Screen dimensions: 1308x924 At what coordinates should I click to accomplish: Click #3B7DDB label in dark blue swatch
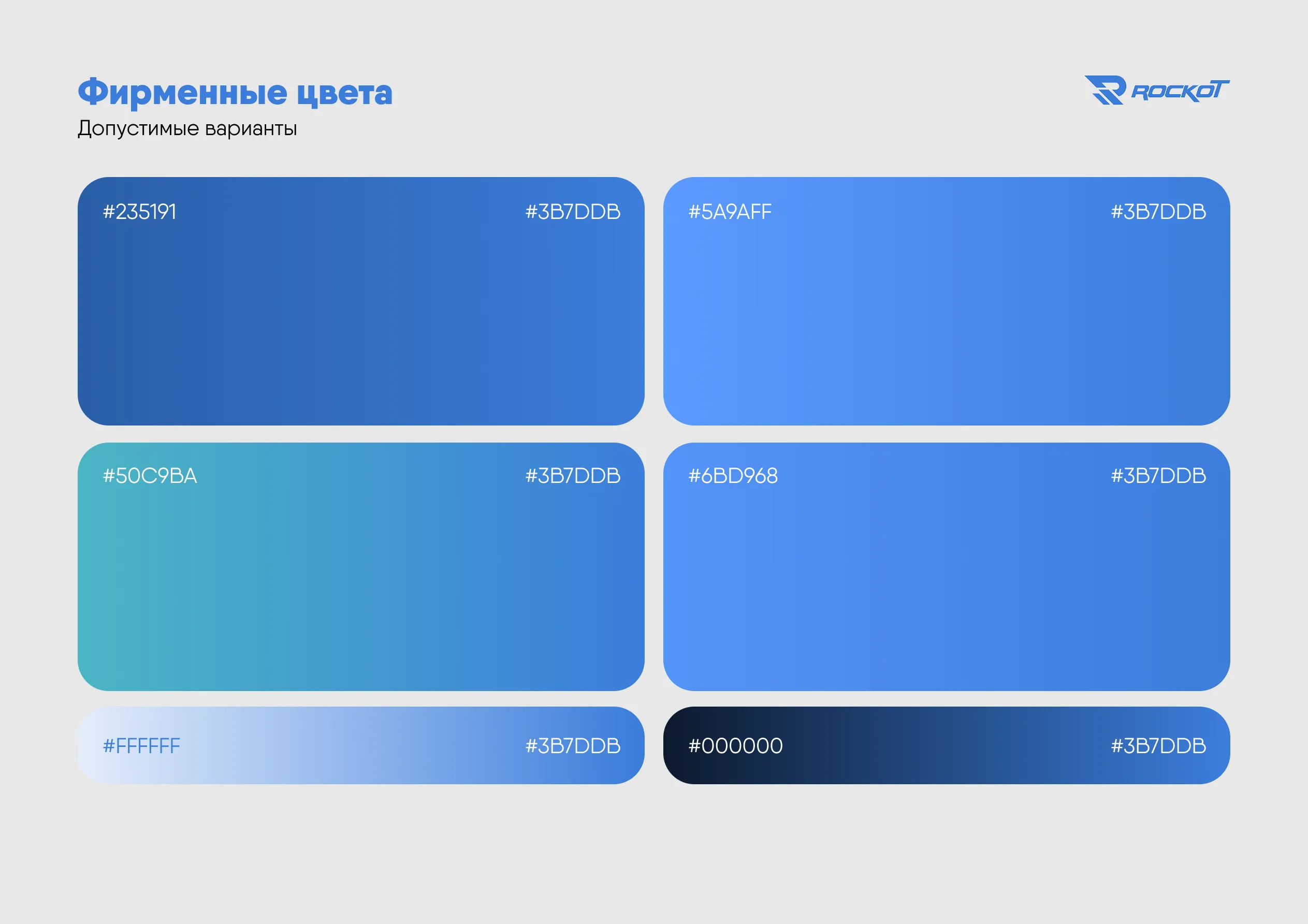click(573, 212)
